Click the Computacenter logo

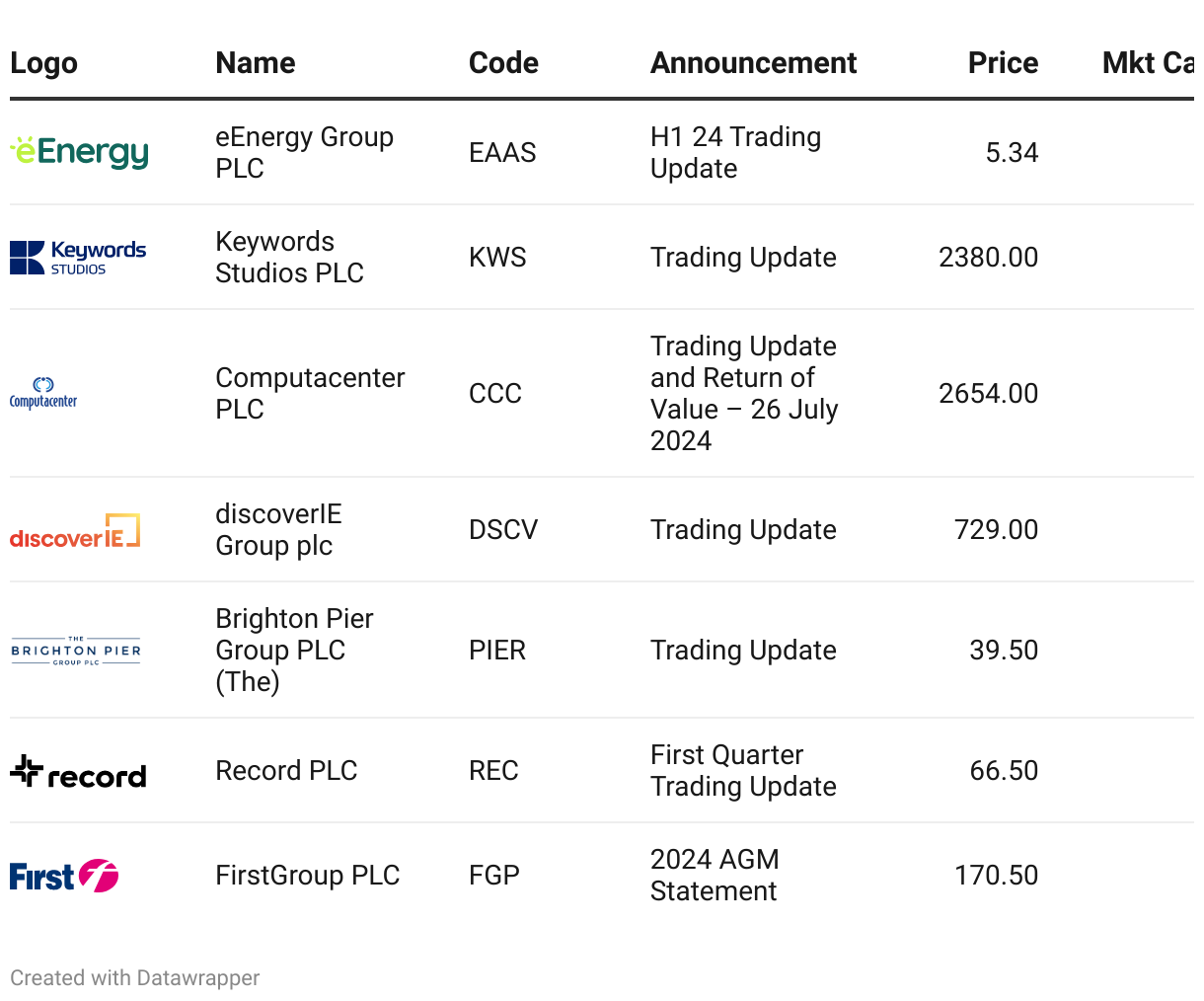[x=43, y=393]
